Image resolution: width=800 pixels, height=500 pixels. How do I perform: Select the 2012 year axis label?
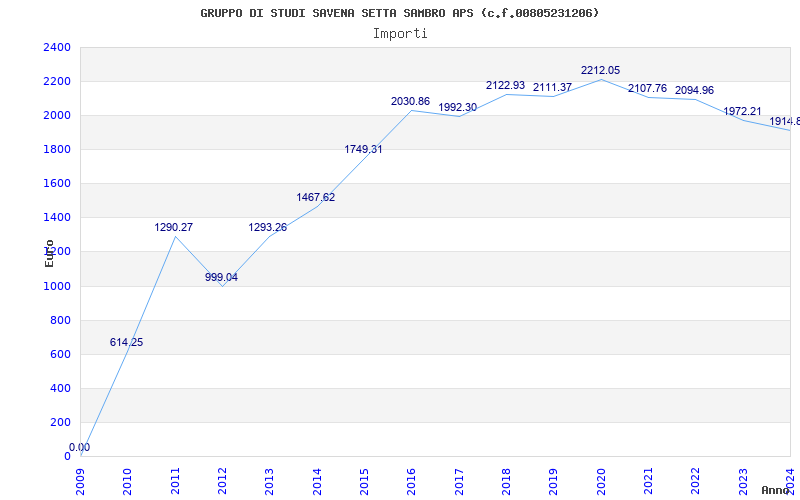click(222, 482)
